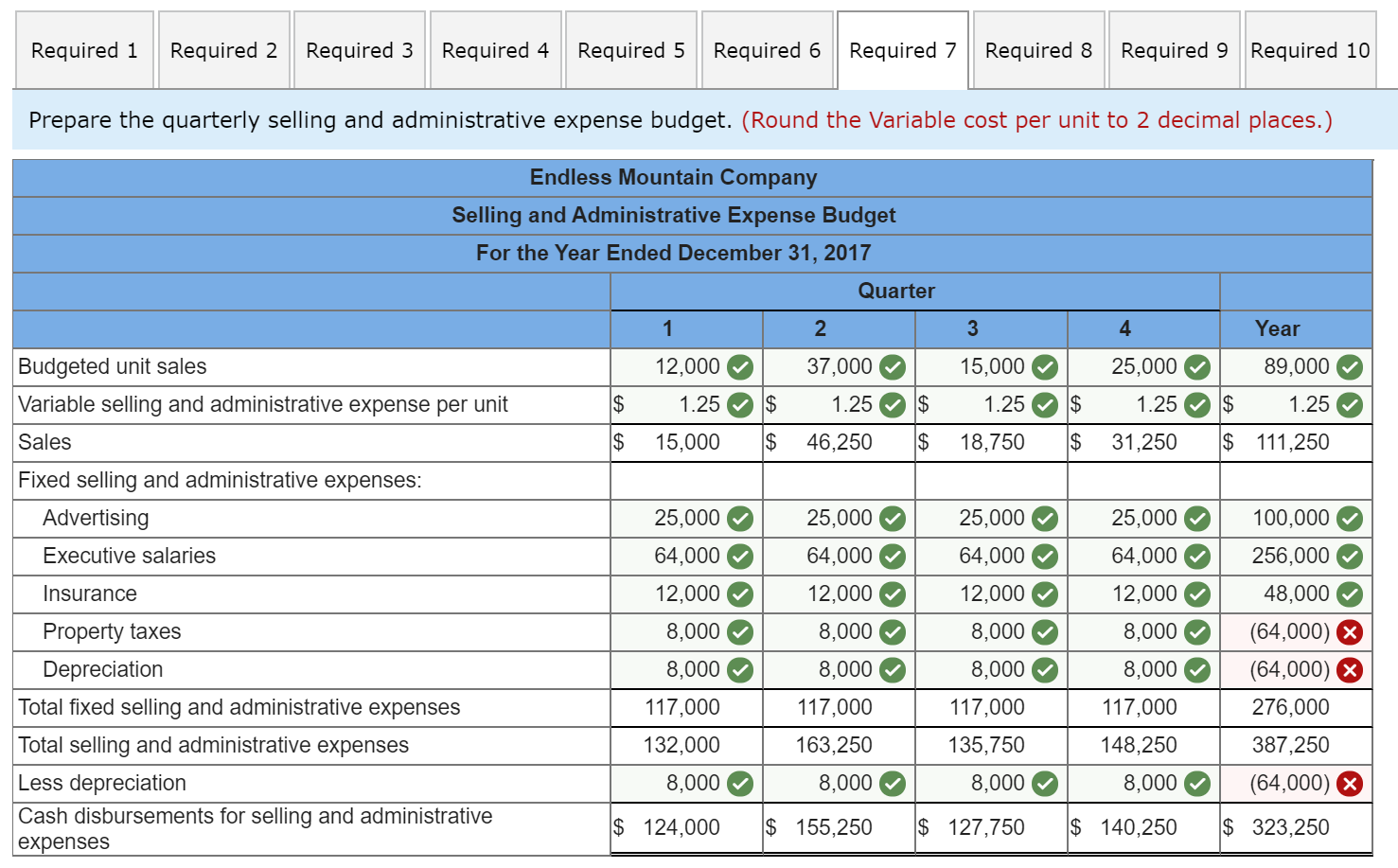The image size is (1398, 868).
Task: Select Quarter 1 cash disbursements 124,000
Action: (x=681, y=827)
